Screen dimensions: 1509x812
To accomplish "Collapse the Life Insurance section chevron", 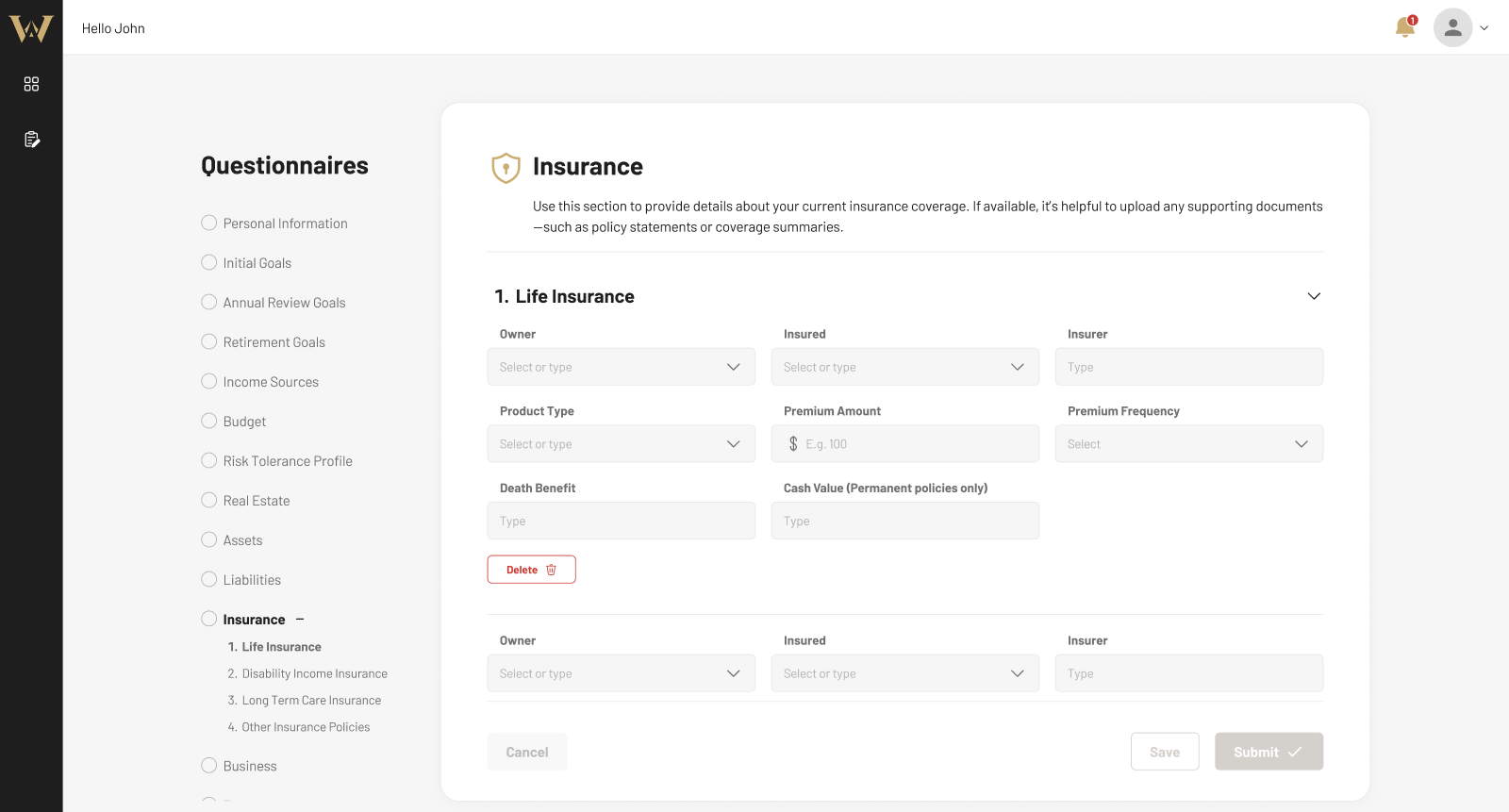I will 1314,296.
